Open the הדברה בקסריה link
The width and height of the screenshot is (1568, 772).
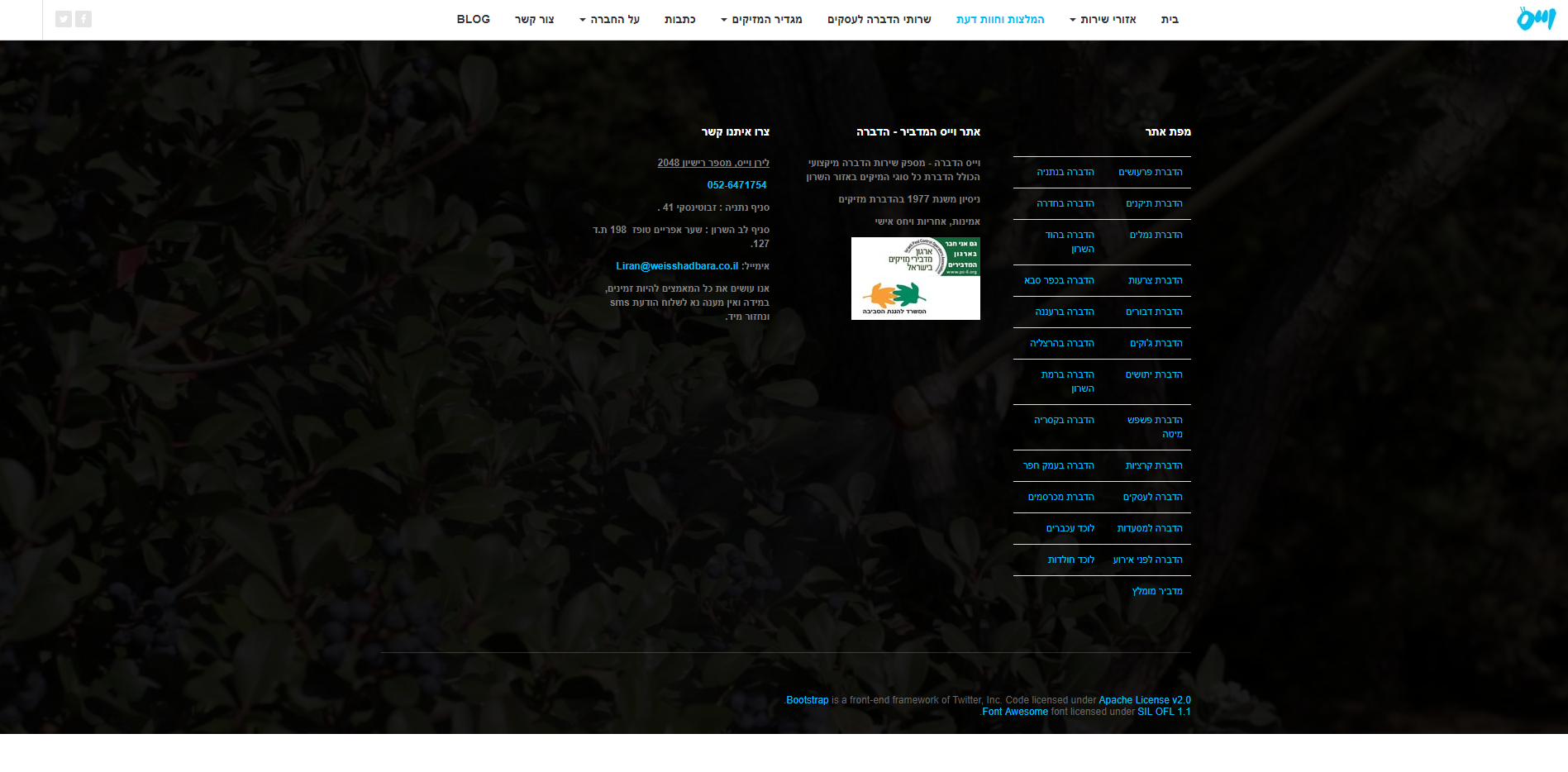pyautogui.click(x=1064, y=420)
